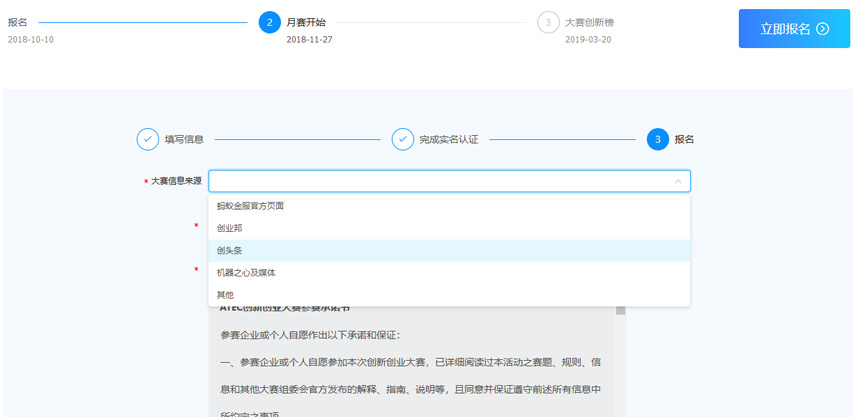Image resolution: width=856 pixels, height=420 pixels.
Task: Click the 月赛开始 stage label
Action: point(305,22)
